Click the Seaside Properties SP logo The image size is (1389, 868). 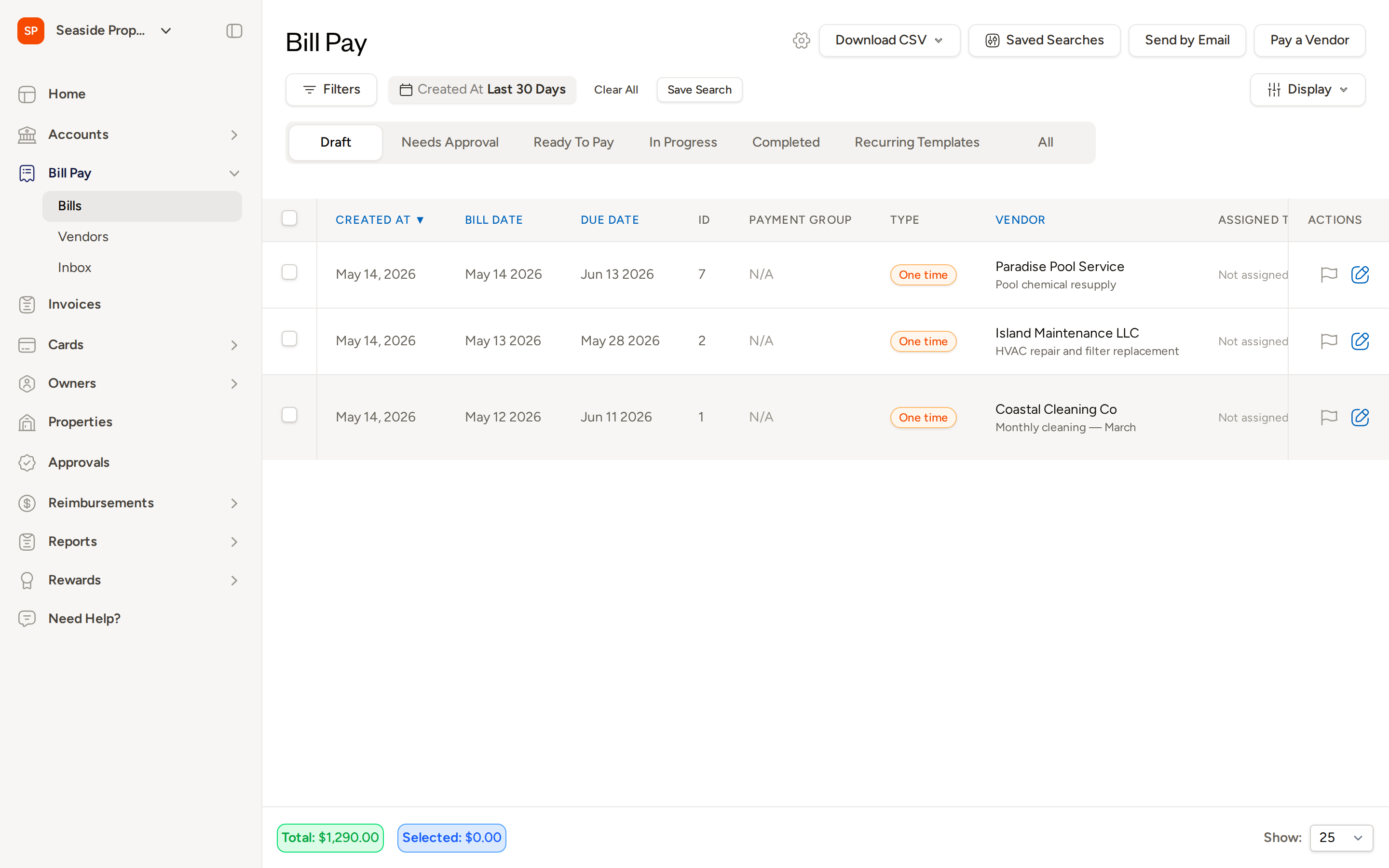point(31,30)
